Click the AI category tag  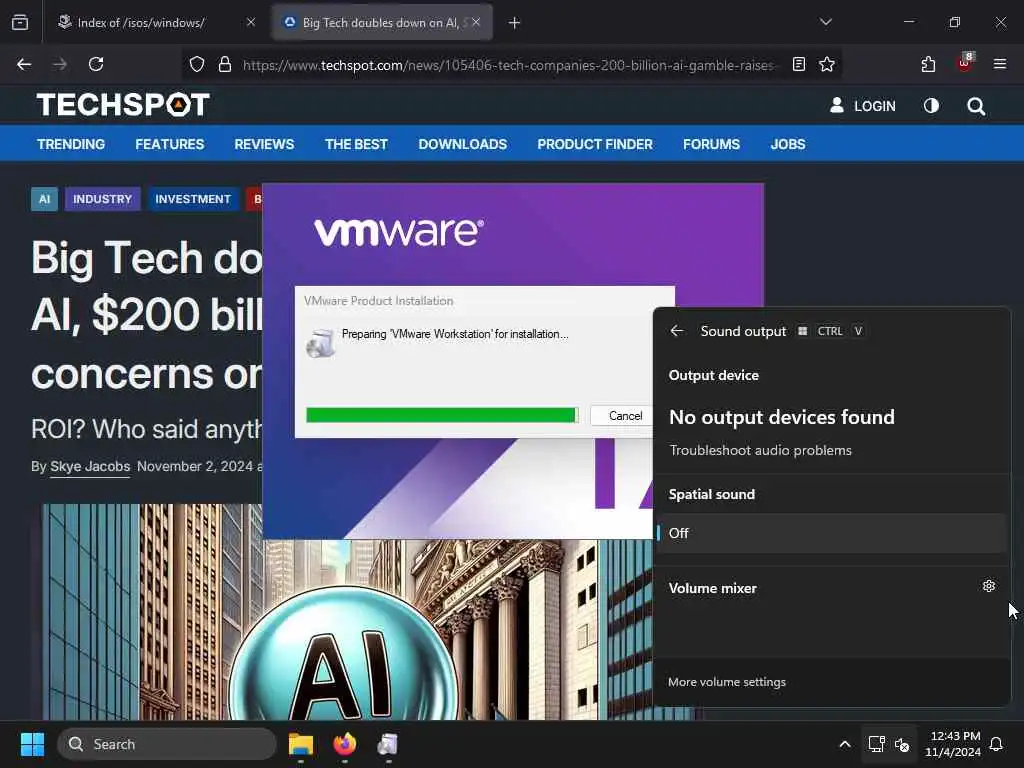click(44, 199)
